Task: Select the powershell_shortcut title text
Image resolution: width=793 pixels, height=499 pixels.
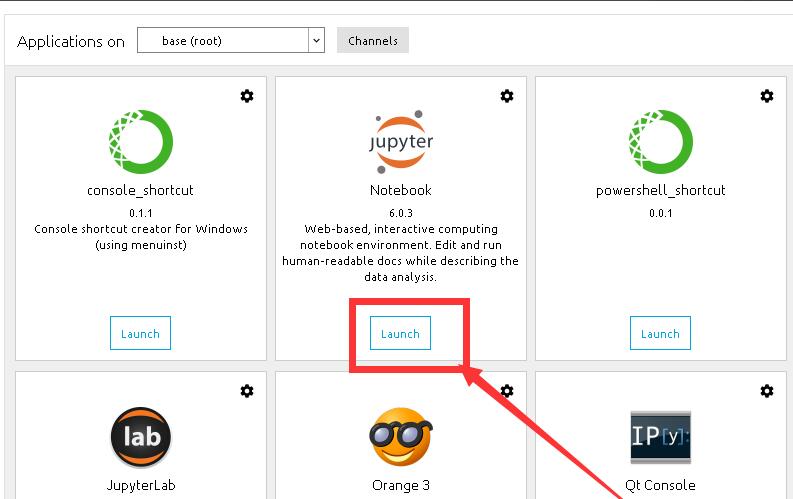Action: coord(660,191)
